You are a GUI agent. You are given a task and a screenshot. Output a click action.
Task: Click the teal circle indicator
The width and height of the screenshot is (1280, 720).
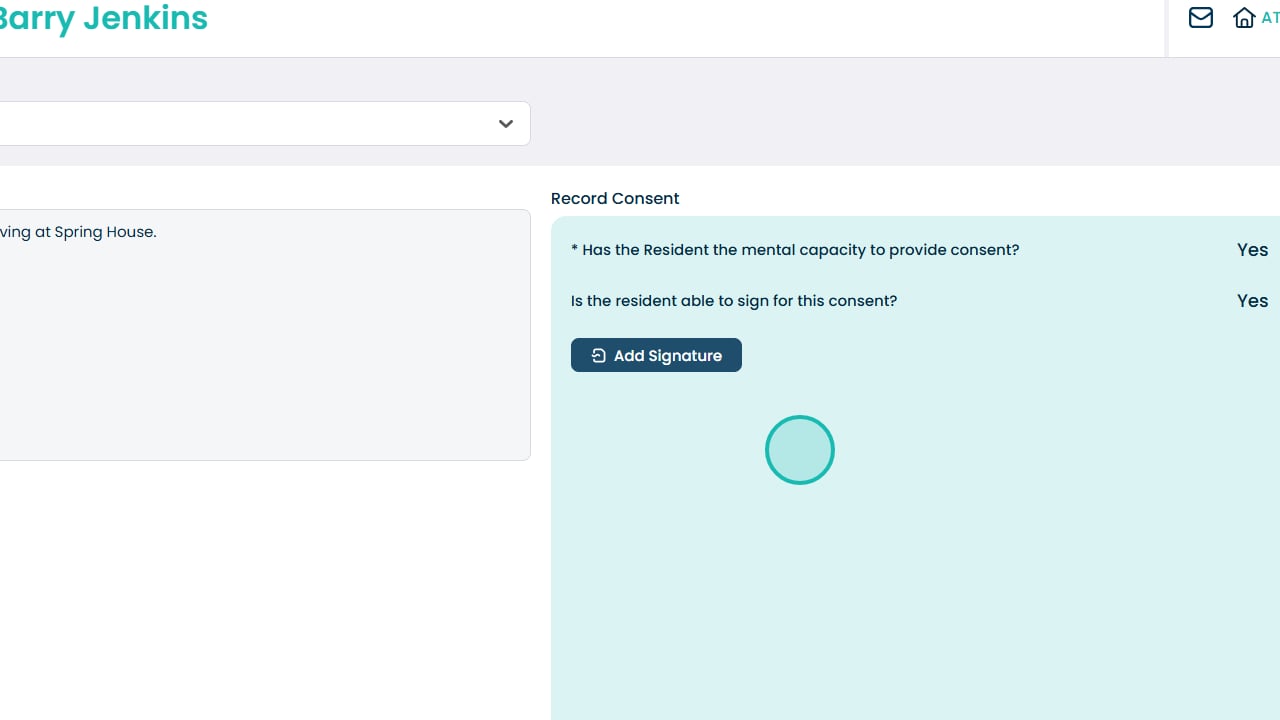(800, 450)
